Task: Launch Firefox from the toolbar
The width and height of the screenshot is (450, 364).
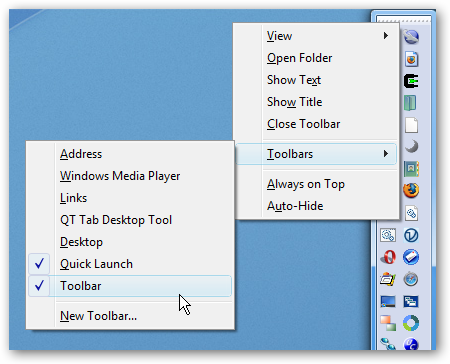Action: click(x=411, y=191)
